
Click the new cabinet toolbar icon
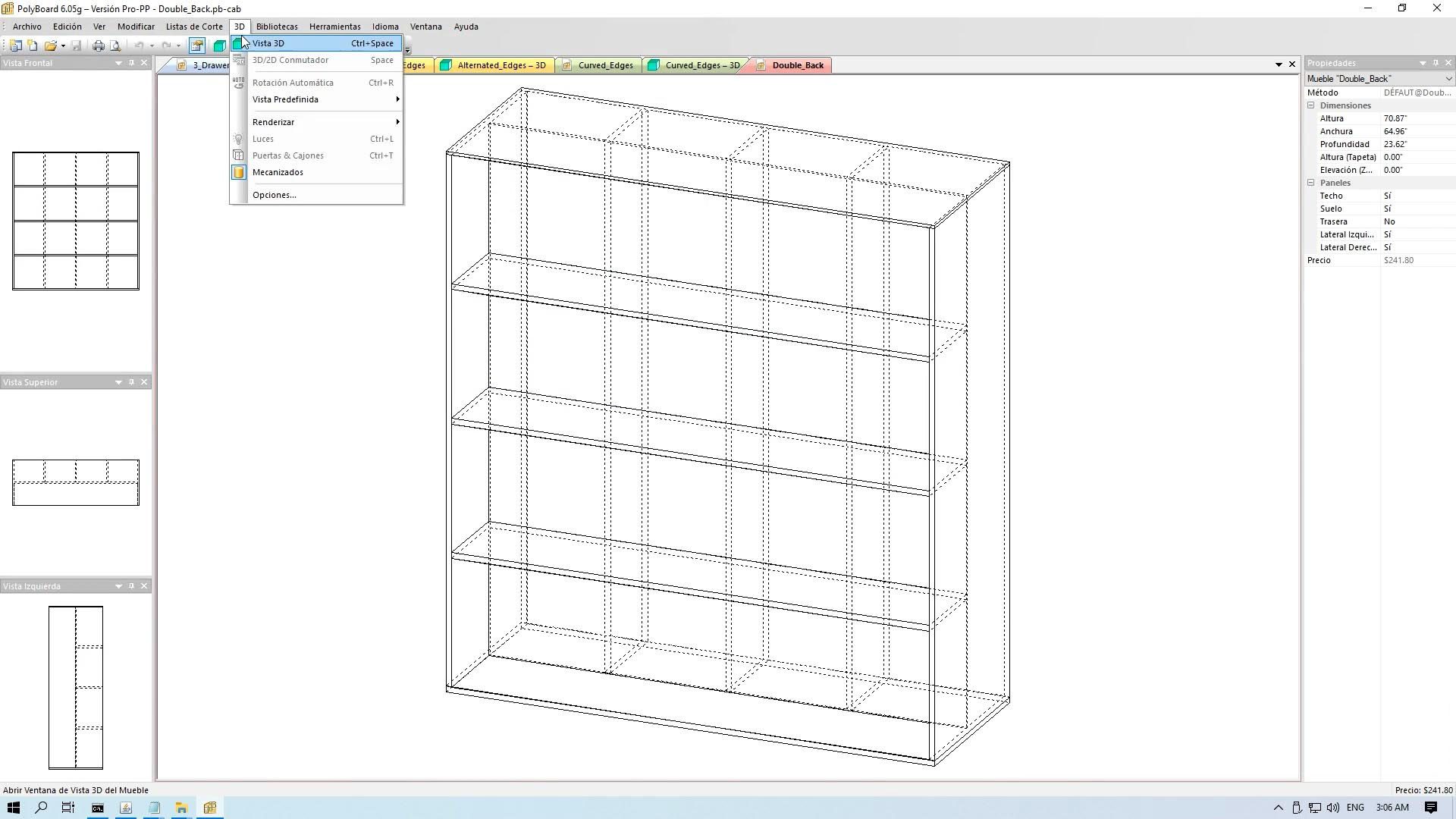point(15,45)
